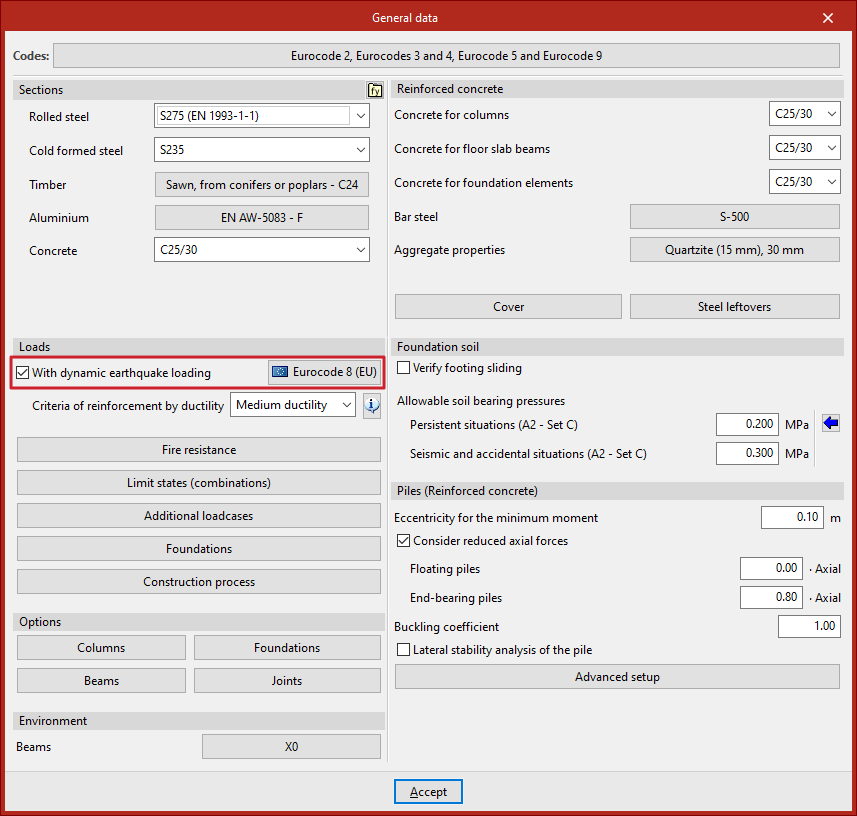Open Advanced setup for piles

[617, 677]
